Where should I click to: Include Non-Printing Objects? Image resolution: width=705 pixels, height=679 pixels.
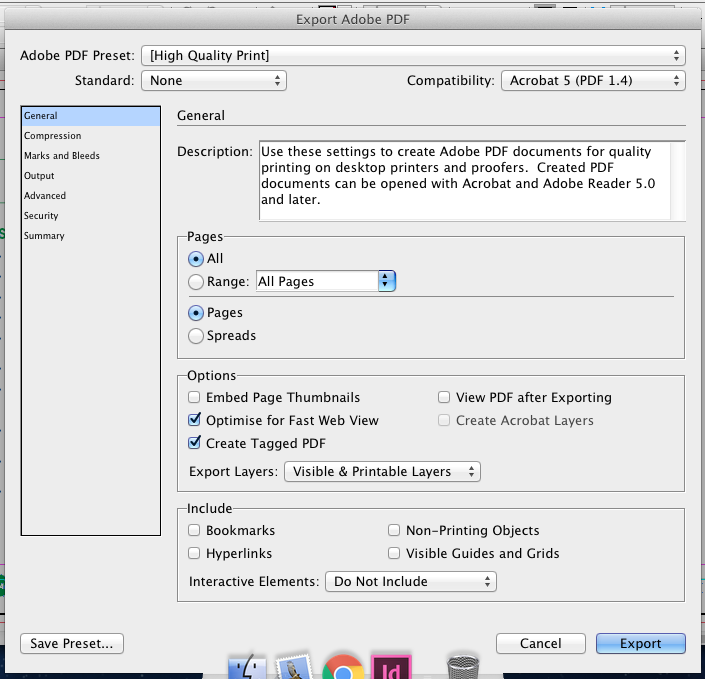pyautogui.click(x=394, y=530)
